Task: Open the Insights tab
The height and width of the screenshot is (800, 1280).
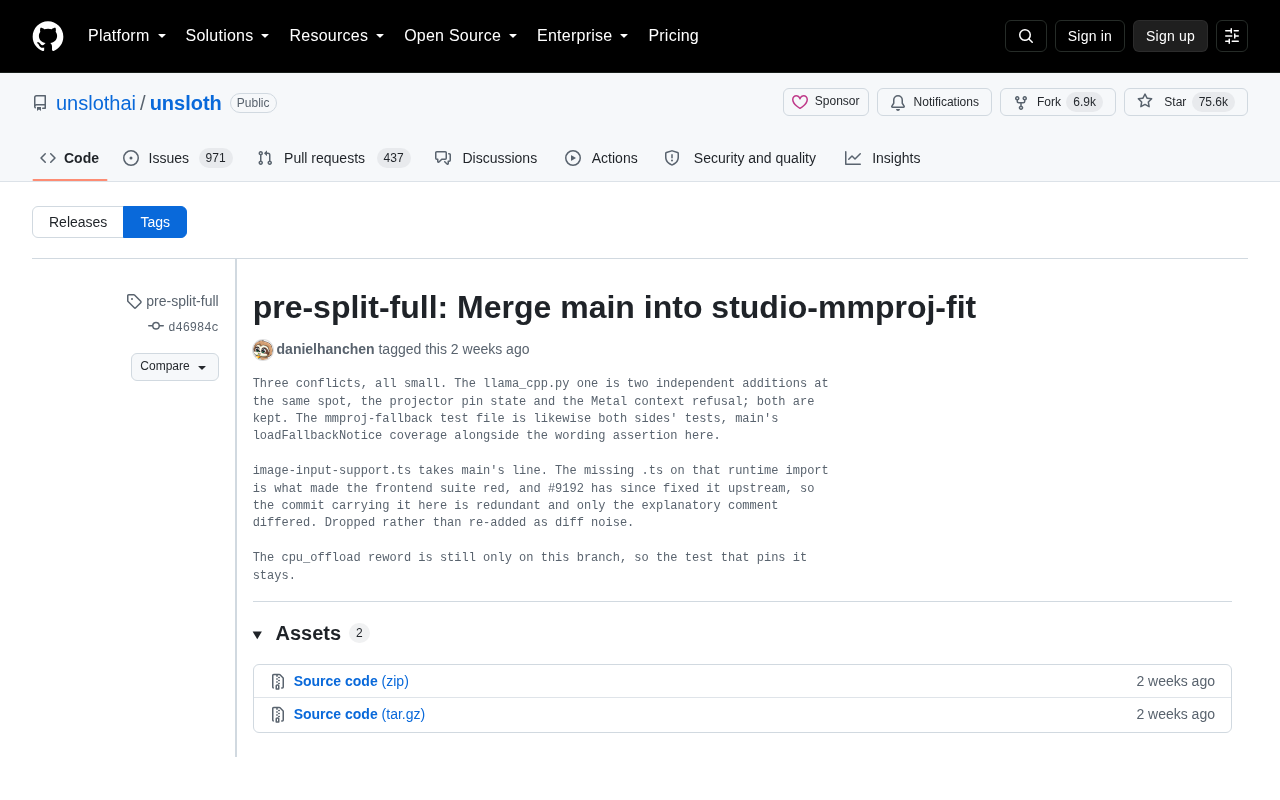Action: (883, 158)
